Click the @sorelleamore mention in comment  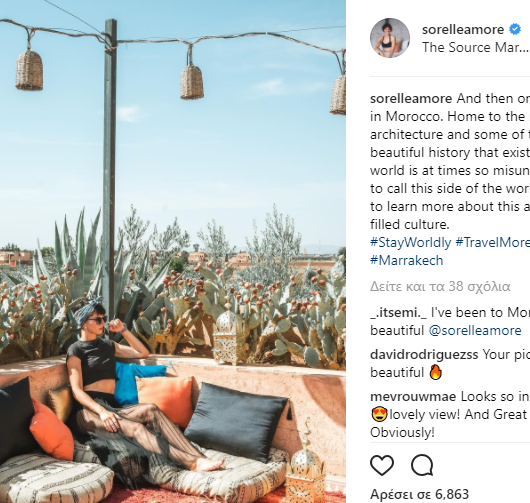(475, 331)
